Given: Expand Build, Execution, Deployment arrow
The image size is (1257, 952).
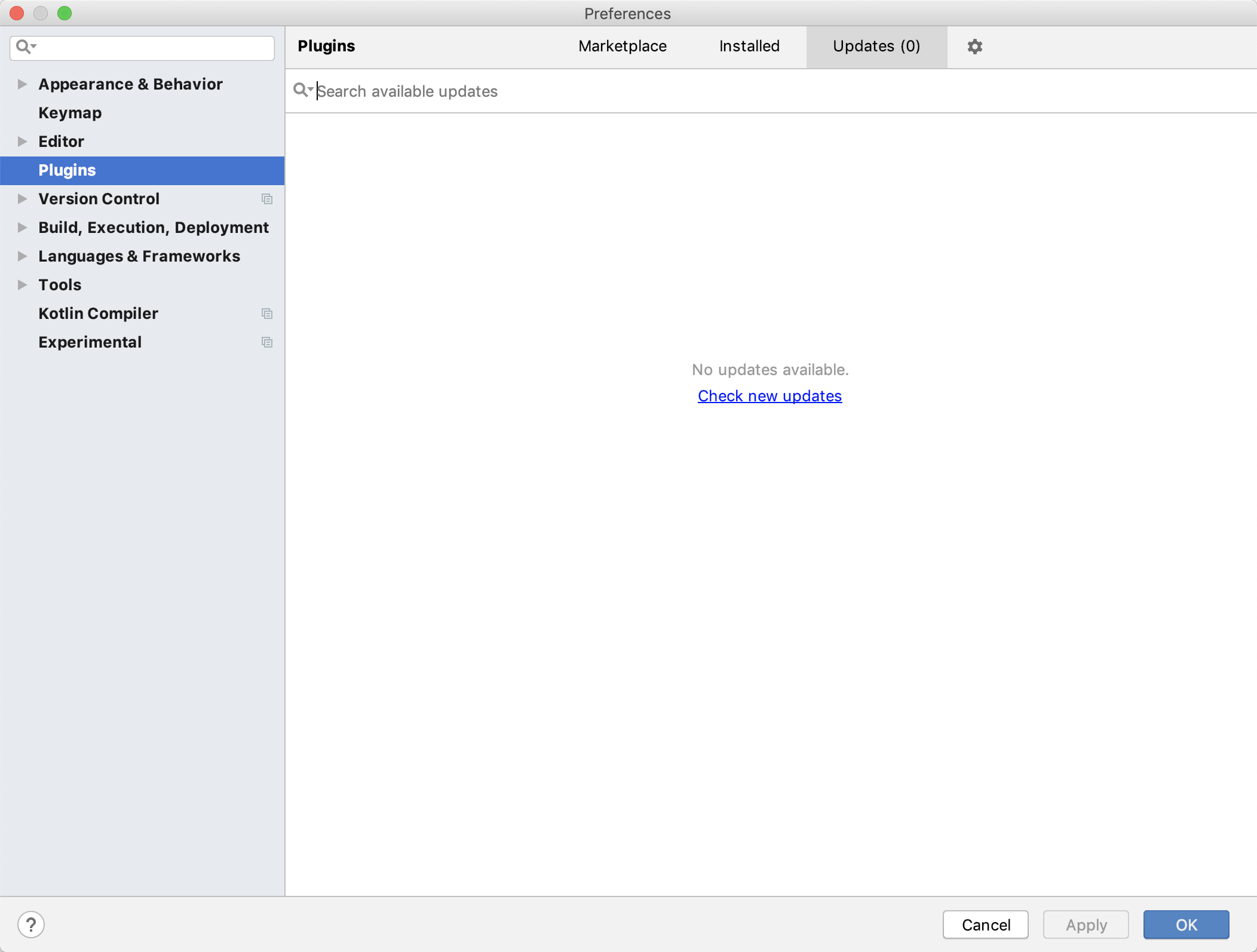Looking at the screenshot, I should (x=22, y=228).
